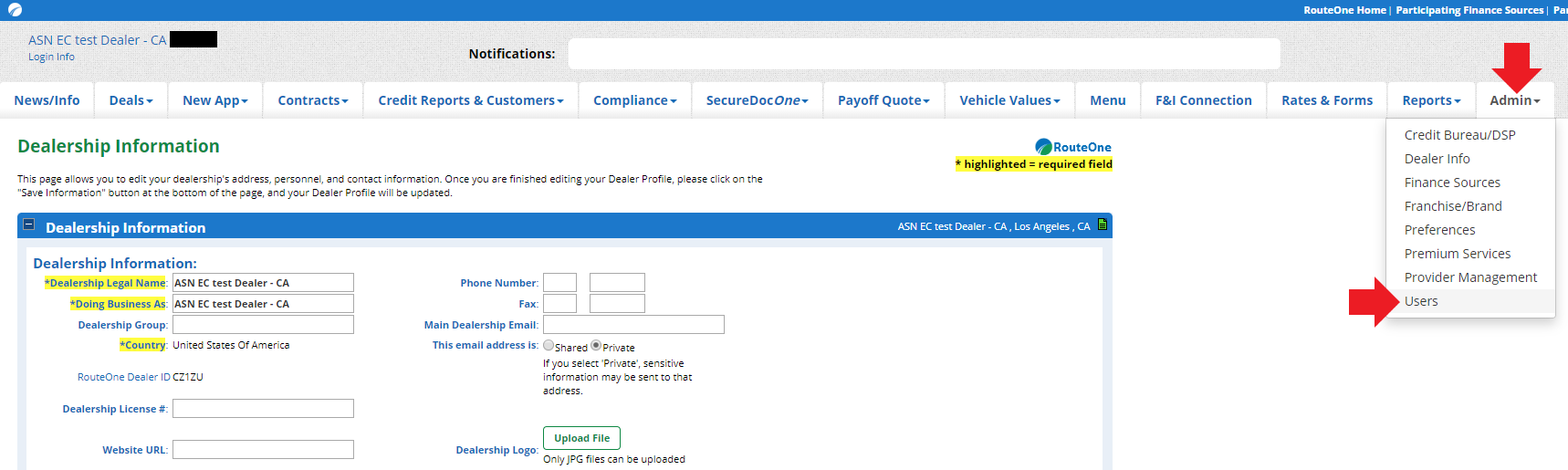Click the Notifications field
Screen dimensions: 1568x470
(924, 54)
